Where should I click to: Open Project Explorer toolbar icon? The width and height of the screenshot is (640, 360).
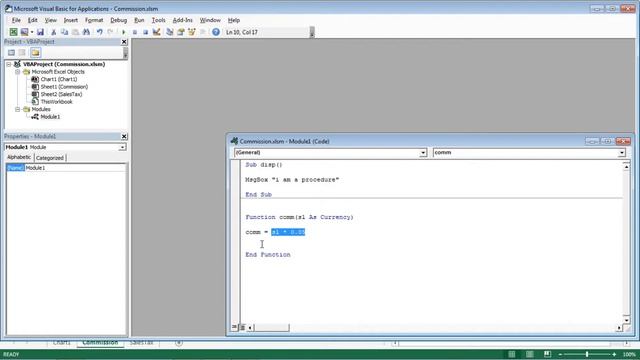[x=169, y=32]
